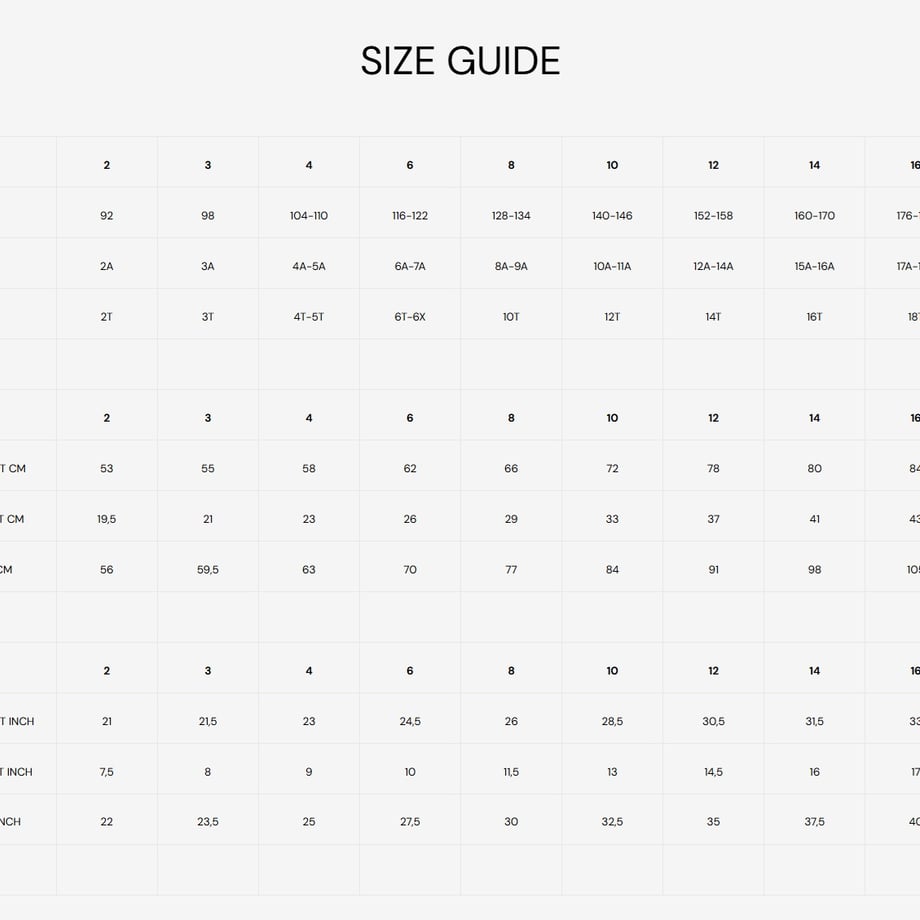Select the 104-110 height cell
The height and width of the screenshot is (920, 920).
coord(309,215)
